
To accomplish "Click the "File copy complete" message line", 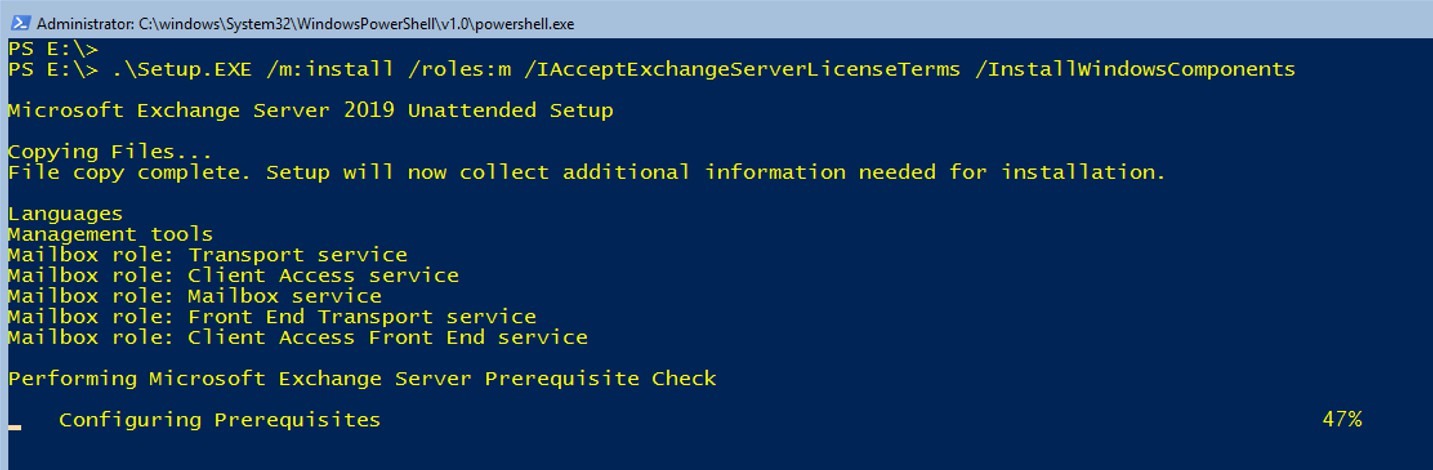I will point(586,172).
